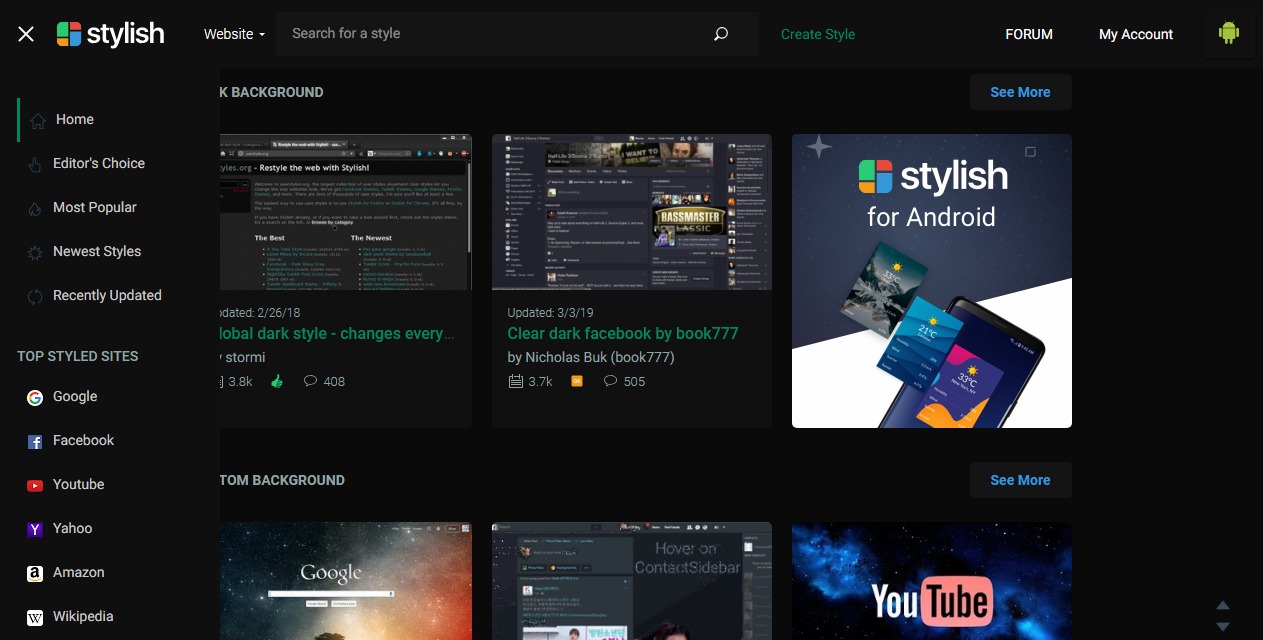Click the Most Popular flame icon
The width and height of the screenshot is (1263, 640).
coord(35,208)
